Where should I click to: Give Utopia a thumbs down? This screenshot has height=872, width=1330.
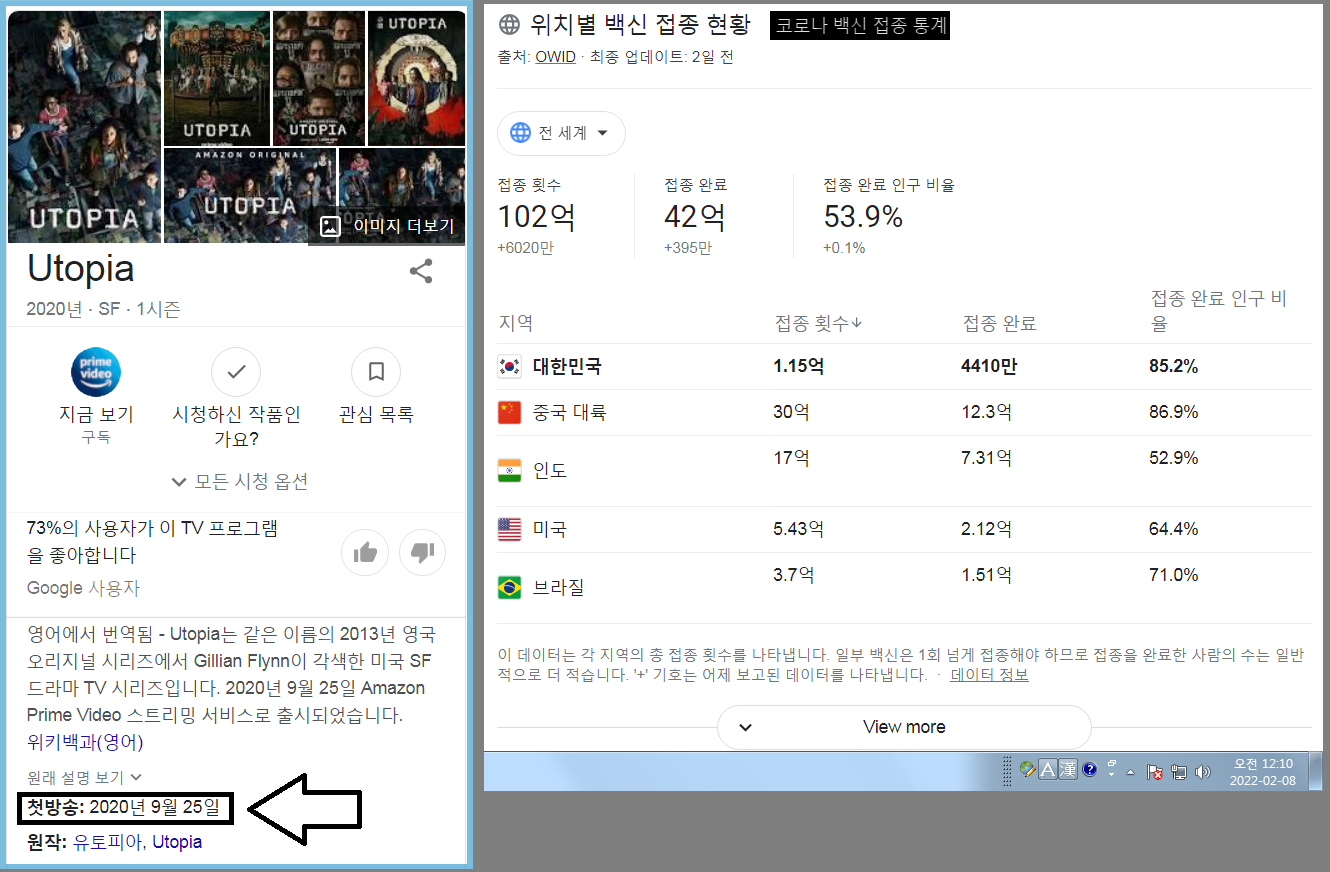[x=423, y=552]
